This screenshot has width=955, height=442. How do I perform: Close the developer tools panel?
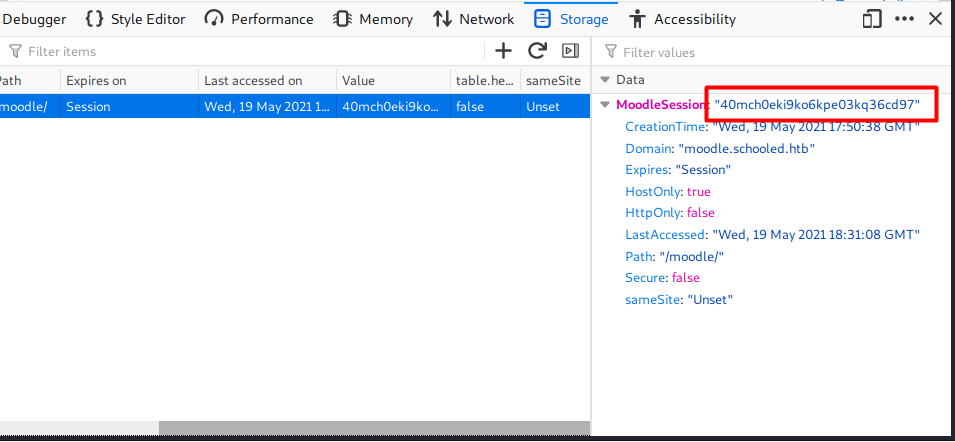(x=936, y=19)
